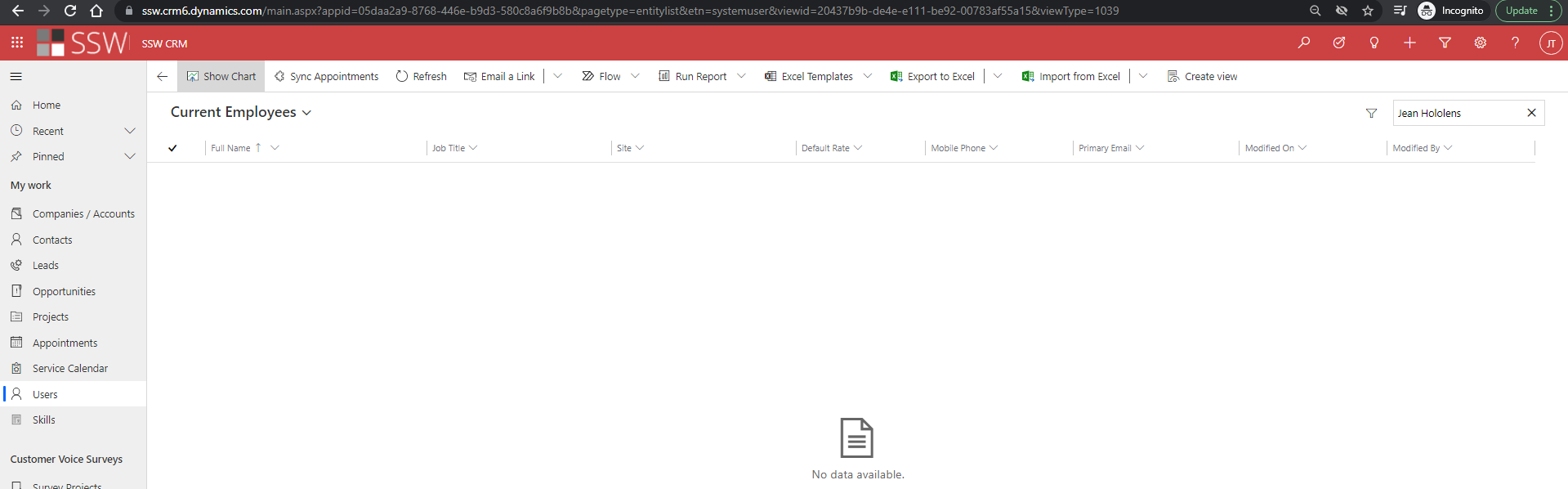Screen dimensions: 1568x489
Task: Toggle the select-all checkmark in grid header
Action: click(x=172, y=148)
